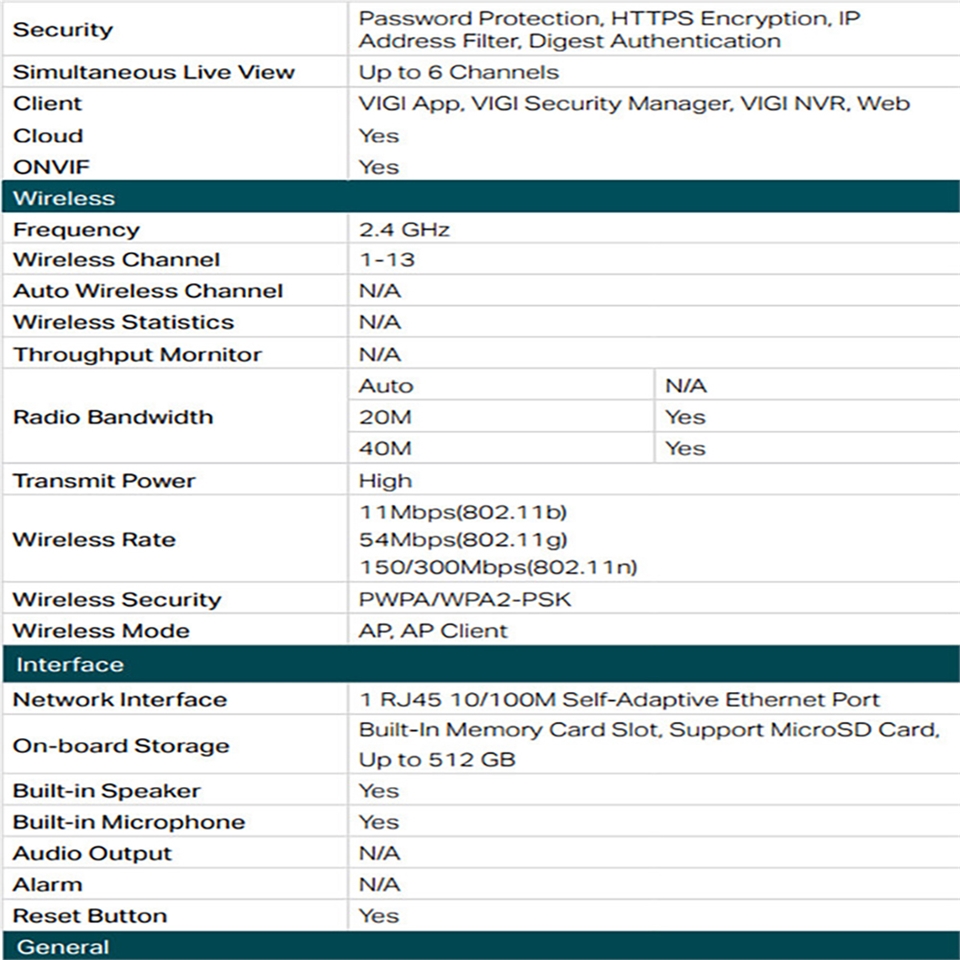Image resolution: width=960 pixels, height=960 pixels.
Task: Click the 40M radio bandwidth cell
Action: 385,448
